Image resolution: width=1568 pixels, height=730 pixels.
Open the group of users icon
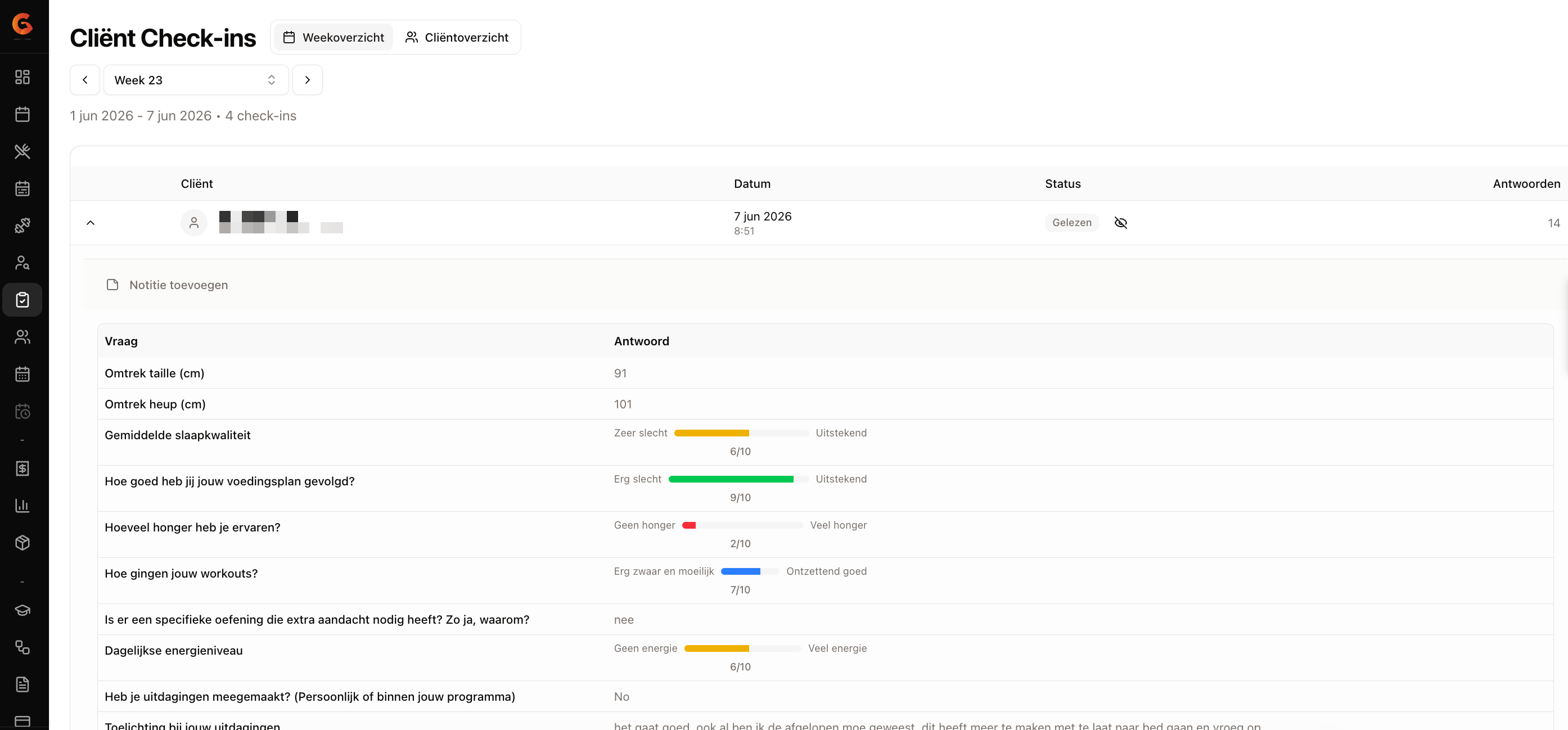22,337
